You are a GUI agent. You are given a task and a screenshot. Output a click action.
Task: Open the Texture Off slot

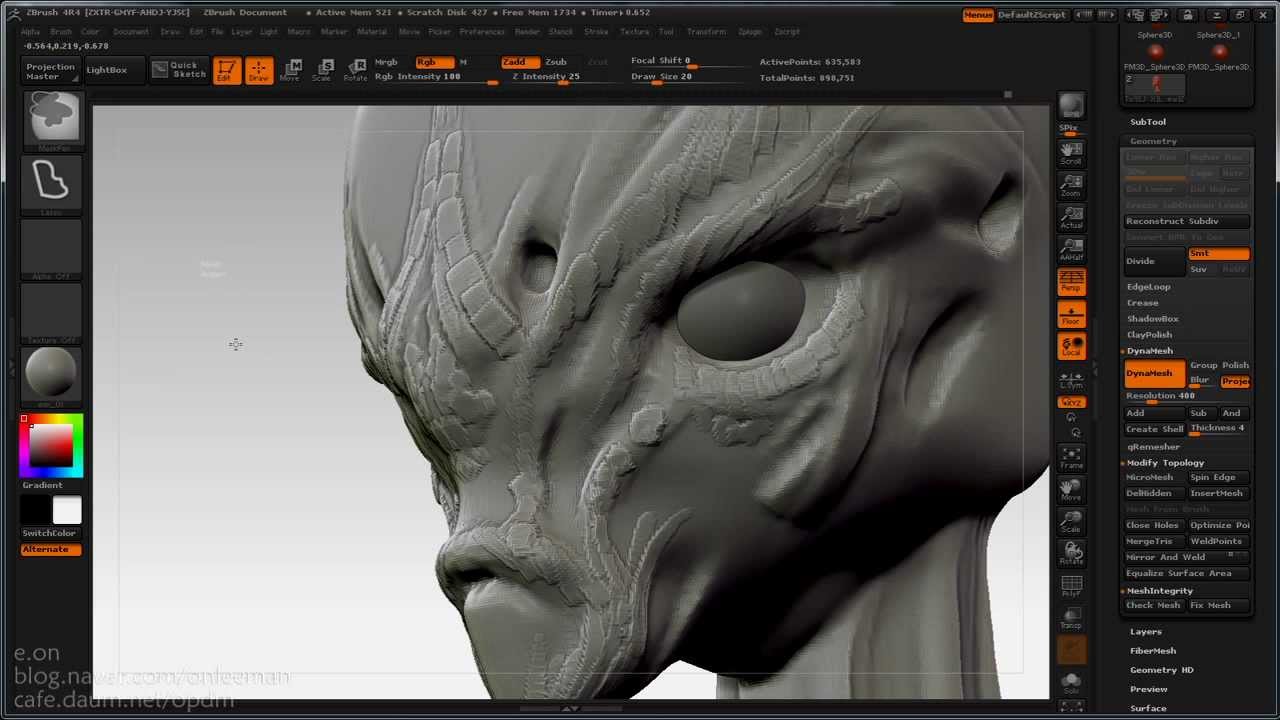[x=52, y=312]
